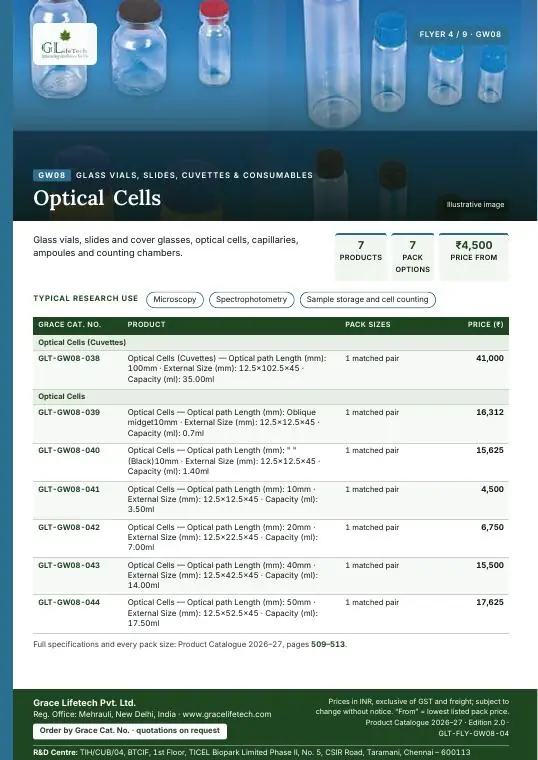Click the GLifeTech logo

(x=65, y=44)
